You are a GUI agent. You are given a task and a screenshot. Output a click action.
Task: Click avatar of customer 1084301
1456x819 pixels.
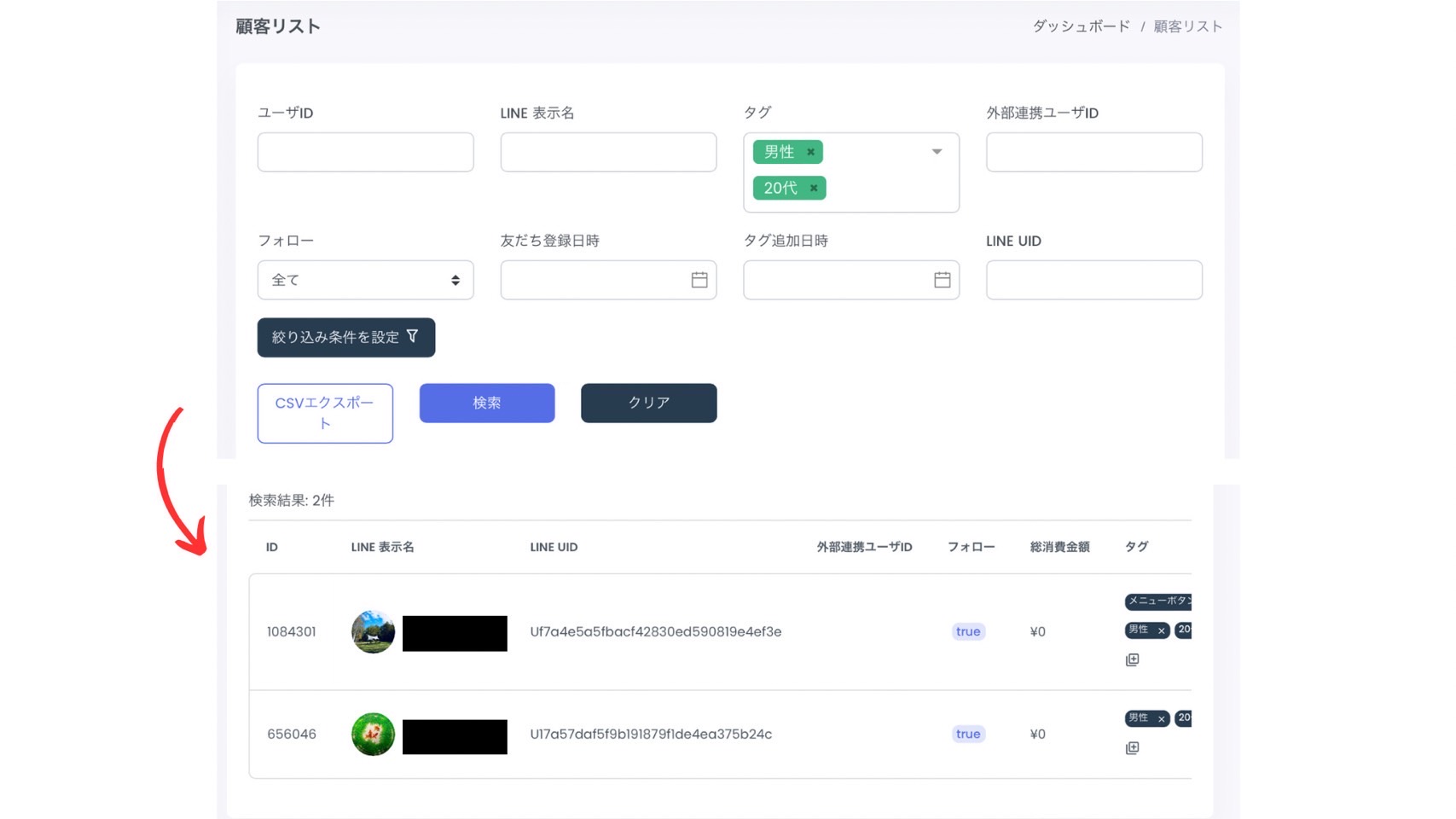pos(373,632)
